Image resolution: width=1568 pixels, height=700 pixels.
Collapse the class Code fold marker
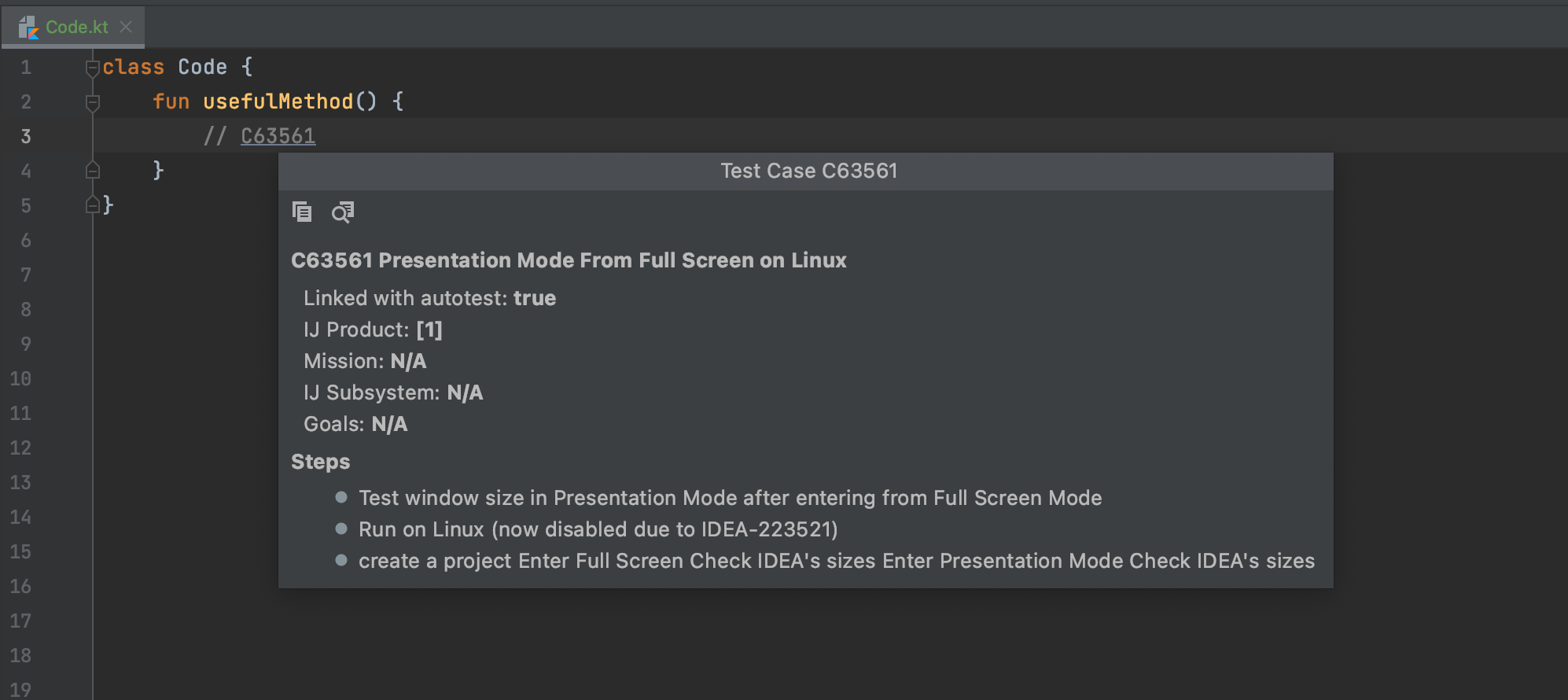tap(92, 68)
